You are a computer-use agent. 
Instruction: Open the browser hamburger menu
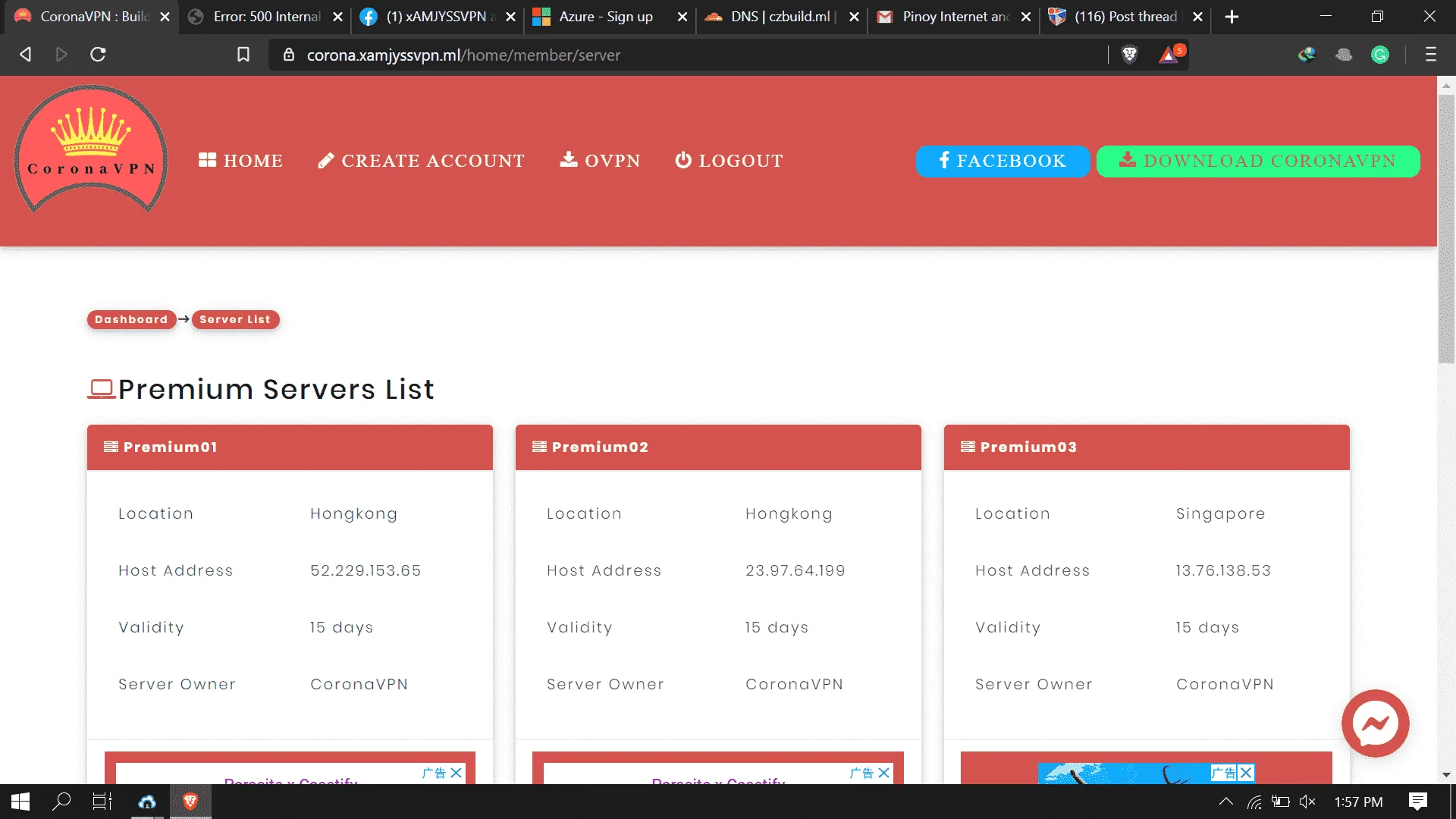pyautogui.click(x=1431, y=55)
